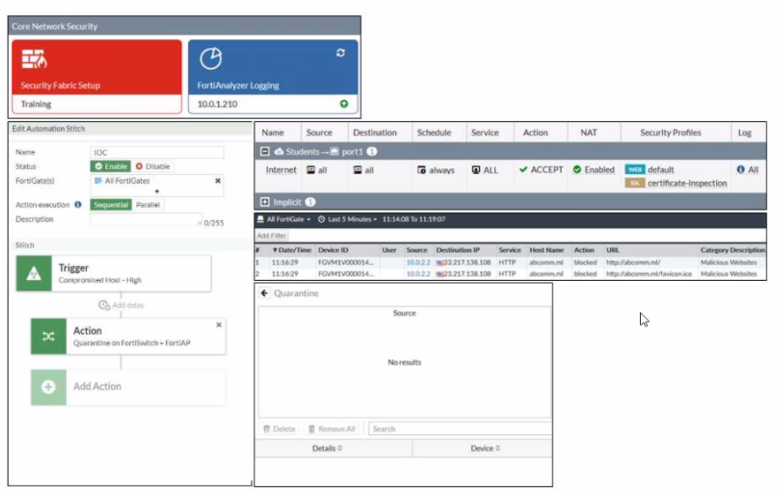780x494 pixels.
Task: Remove All FortiGates with the x icon
Action: (217, 180)
